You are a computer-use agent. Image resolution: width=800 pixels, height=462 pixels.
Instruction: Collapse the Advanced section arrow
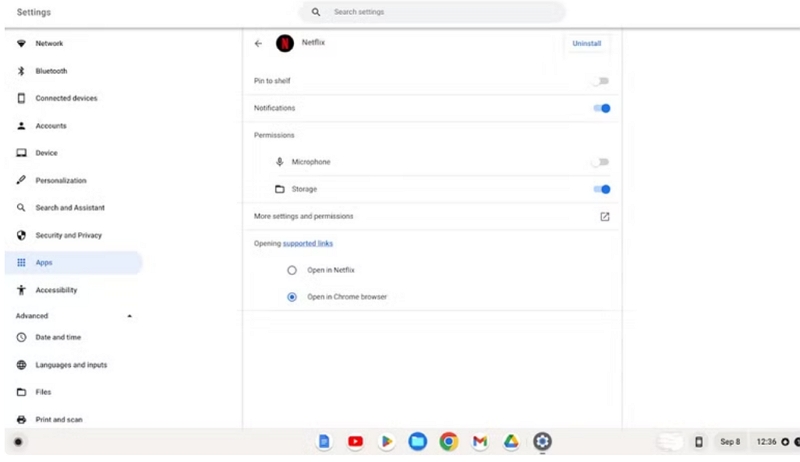click(130, 316)
